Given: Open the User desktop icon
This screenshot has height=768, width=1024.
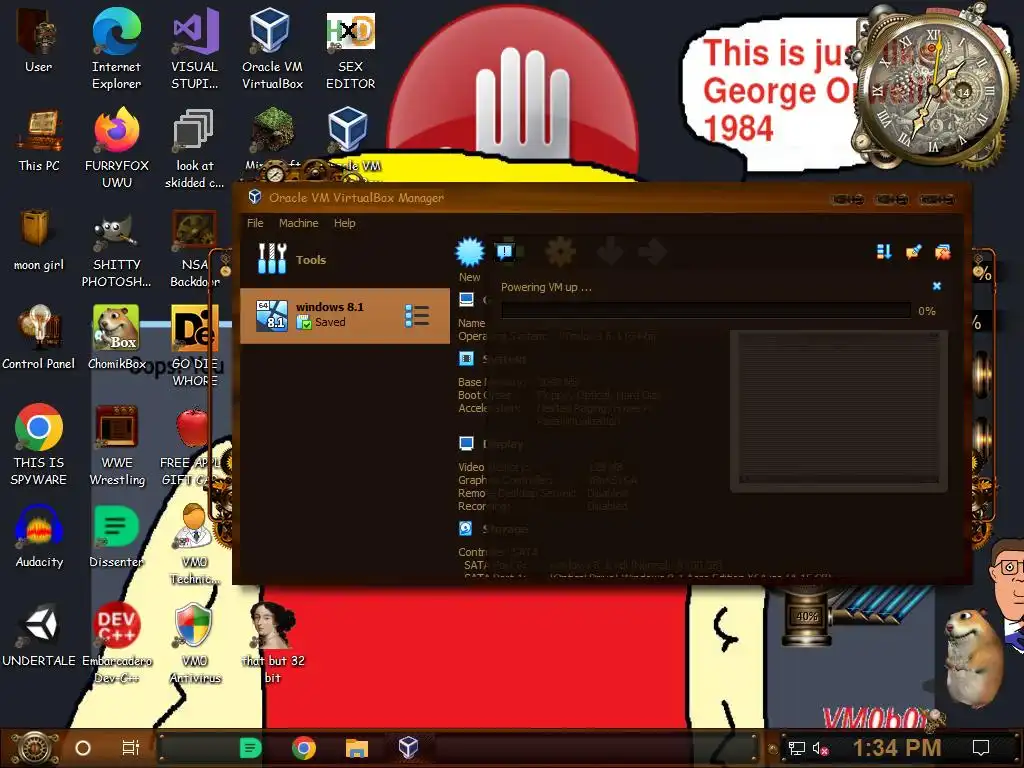Looking at the screenshot, I should tap(39, 41).
